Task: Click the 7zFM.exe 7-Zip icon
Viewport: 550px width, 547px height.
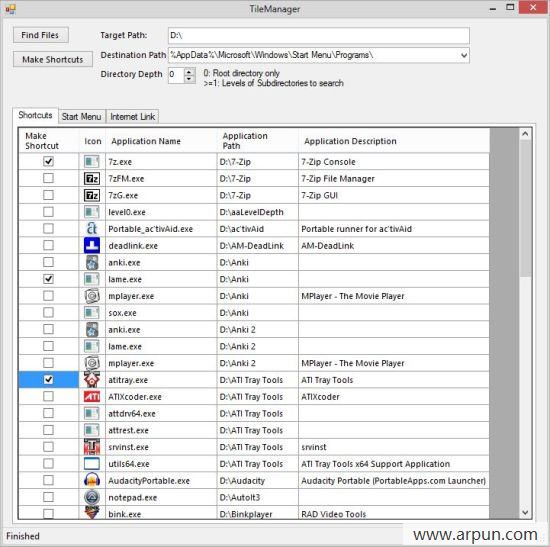Action: pyautogui.click(x=92, y=178)
